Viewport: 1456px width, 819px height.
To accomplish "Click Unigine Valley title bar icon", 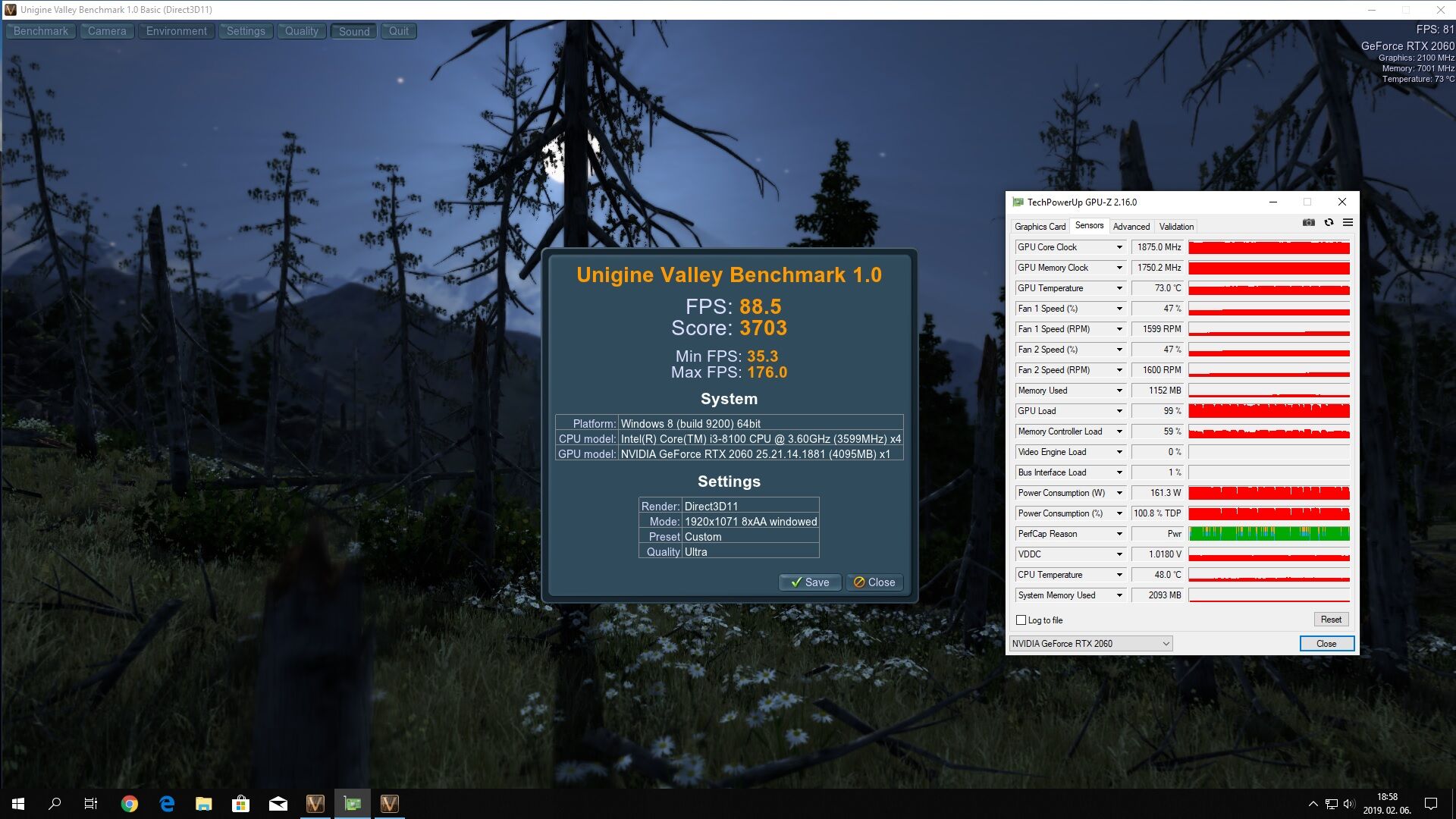I will (x=10, y=10).
